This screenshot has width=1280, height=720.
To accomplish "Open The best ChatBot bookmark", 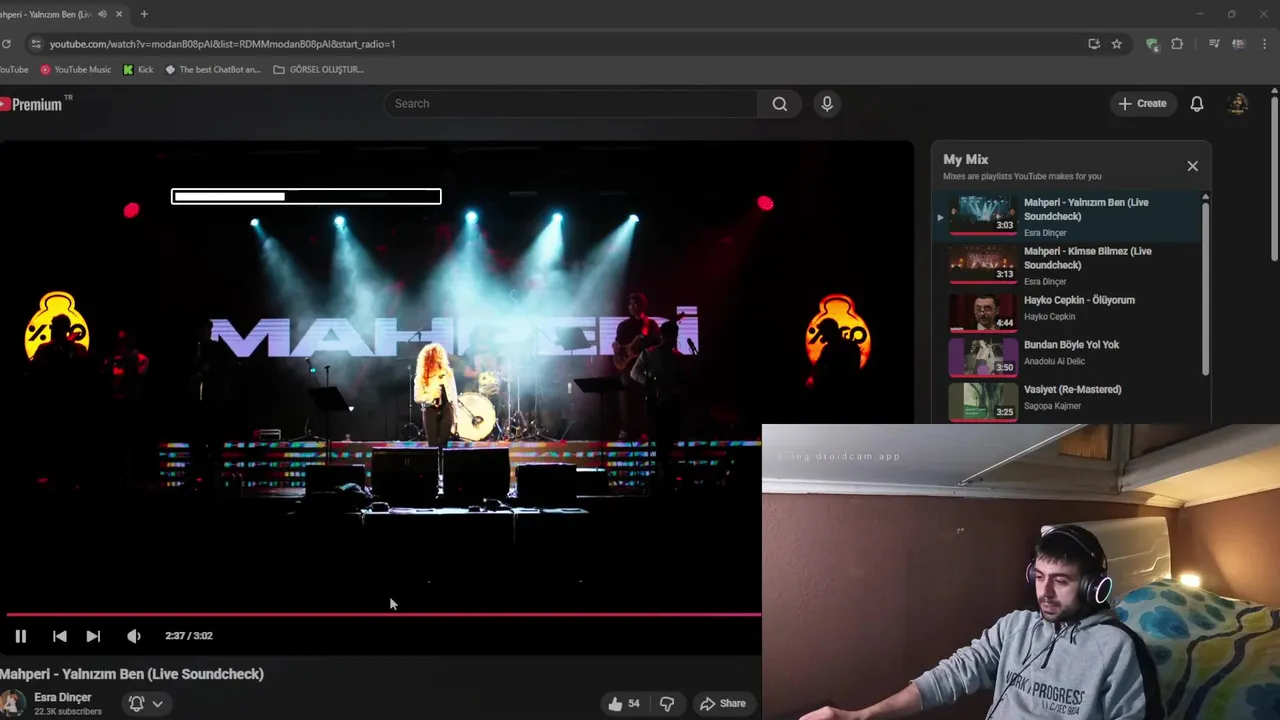I will point(212,70).
